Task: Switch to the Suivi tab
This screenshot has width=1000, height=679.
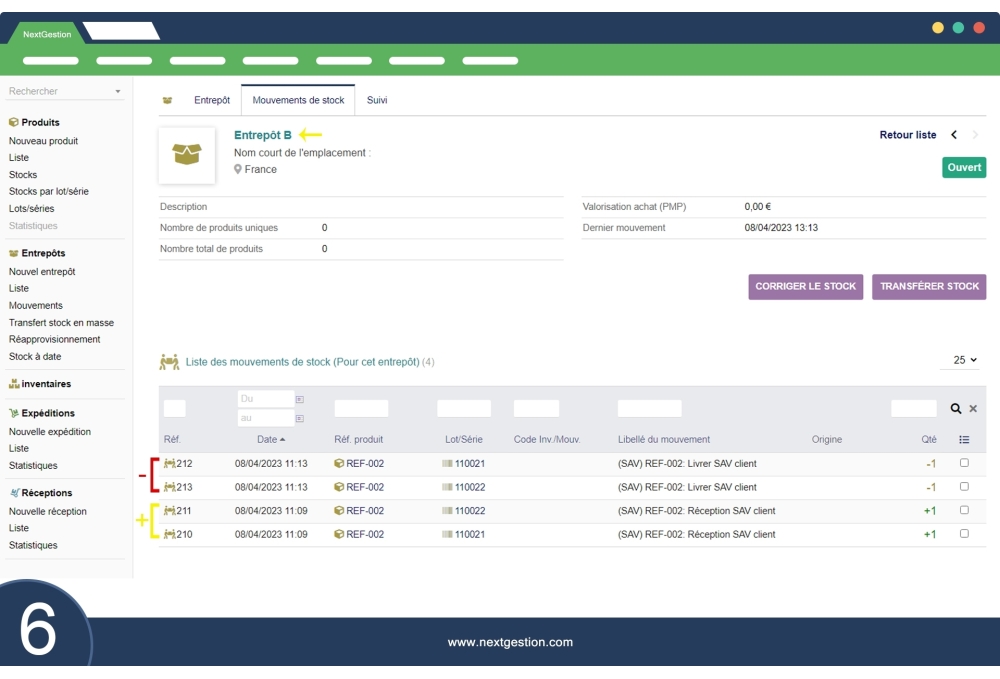Action: (x=377, y=100)
